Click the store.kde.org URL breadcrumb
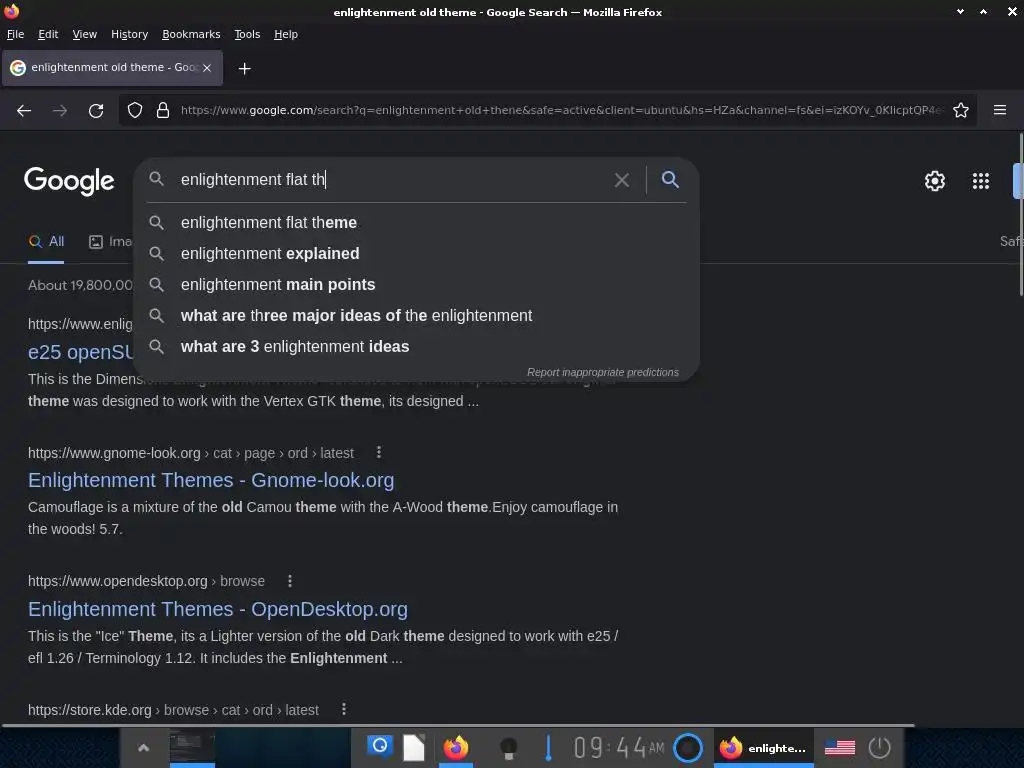This screenshot has width=1024, height=768. (173, 710)
